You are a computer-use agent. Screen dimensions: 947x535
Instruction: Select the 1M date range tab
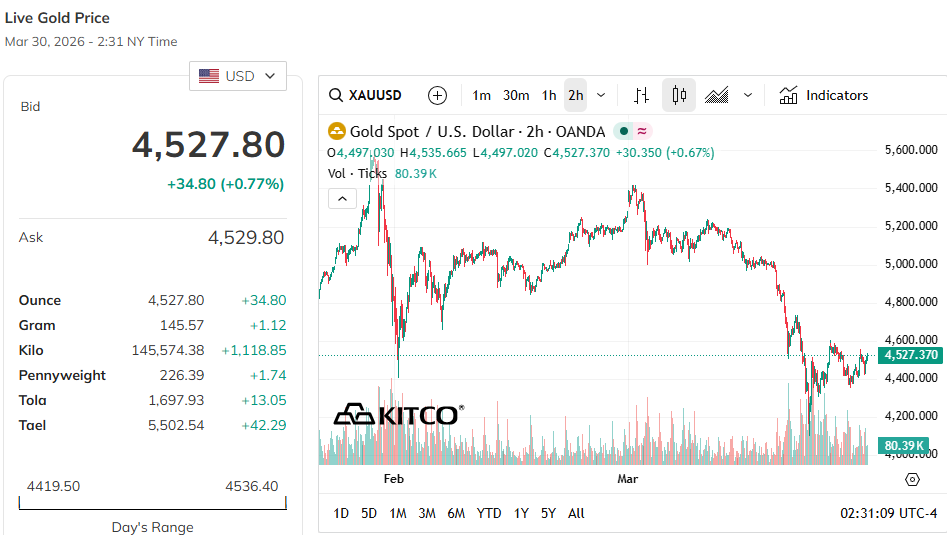pos(398,513)
